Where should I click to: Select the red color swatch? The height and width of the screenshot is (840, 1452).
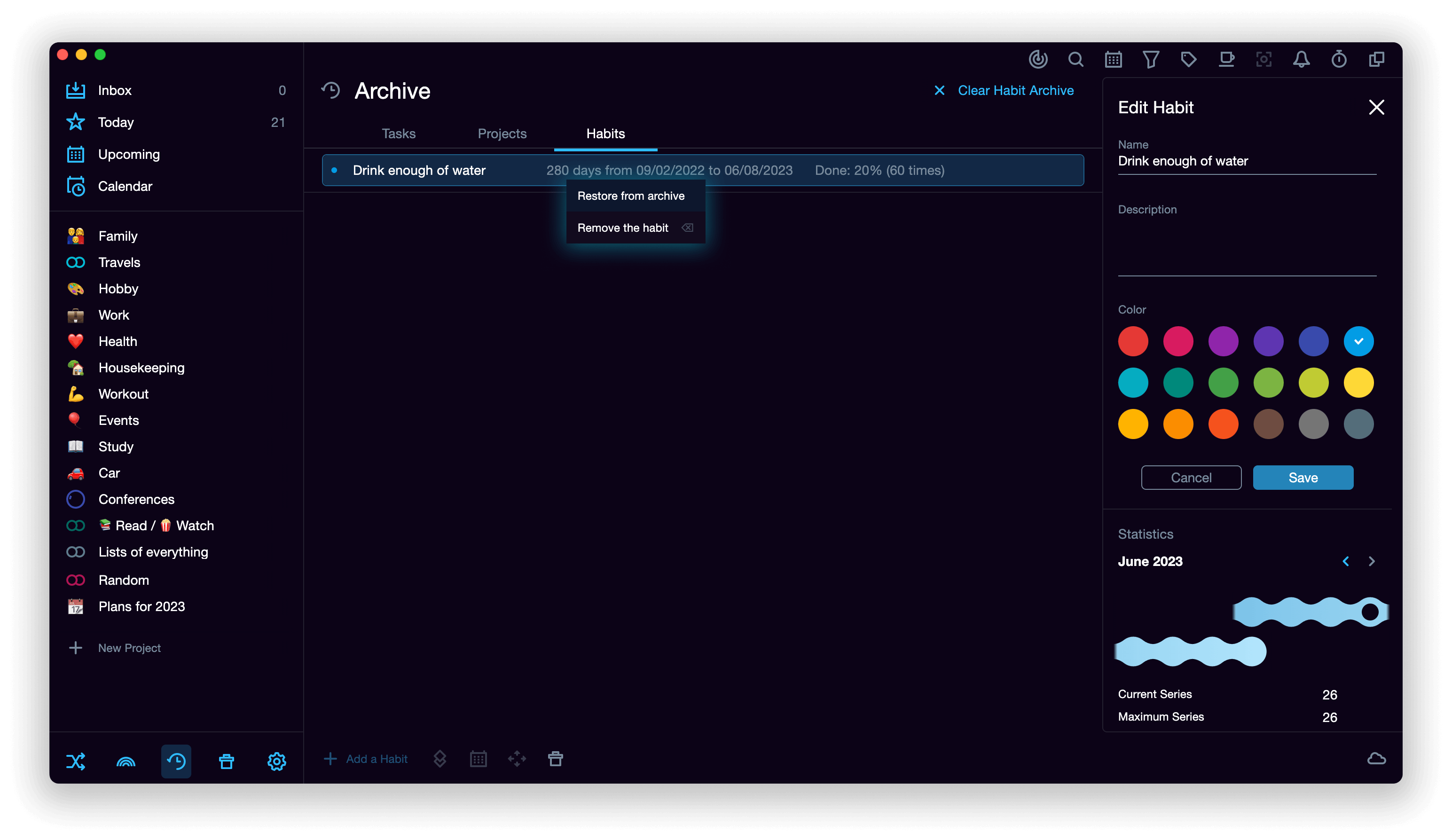point(1133,341)
